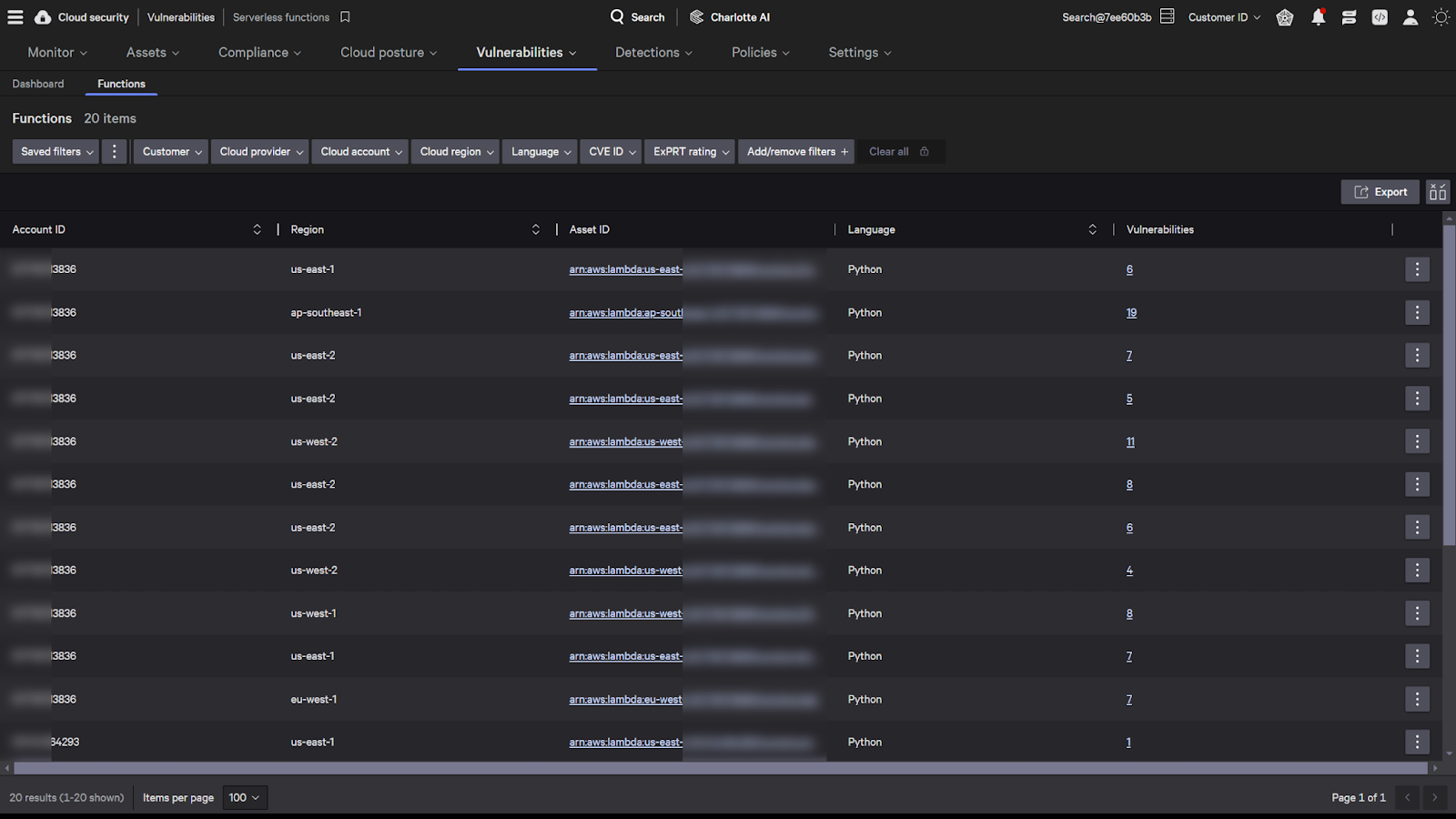Open the Cloud posture menu
The height and width of the screenshot is (819, 1456).
click(x=389, y=53)
